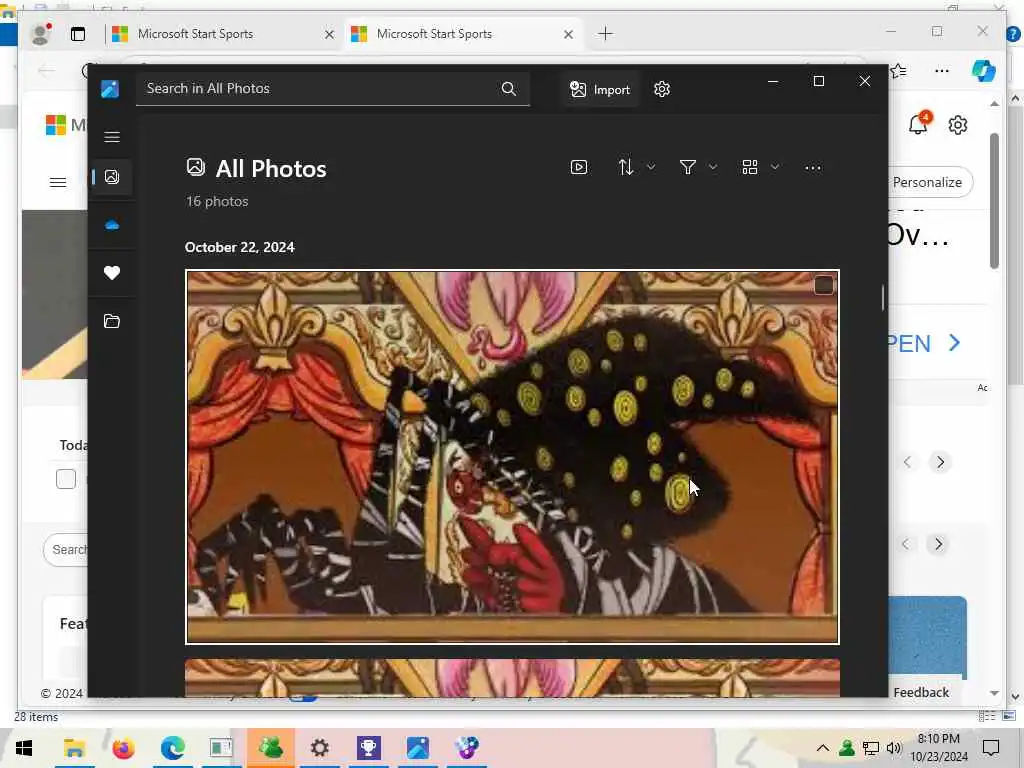
Task: Click the Feedback link in Edge
Action: click(x=921, y=692)
